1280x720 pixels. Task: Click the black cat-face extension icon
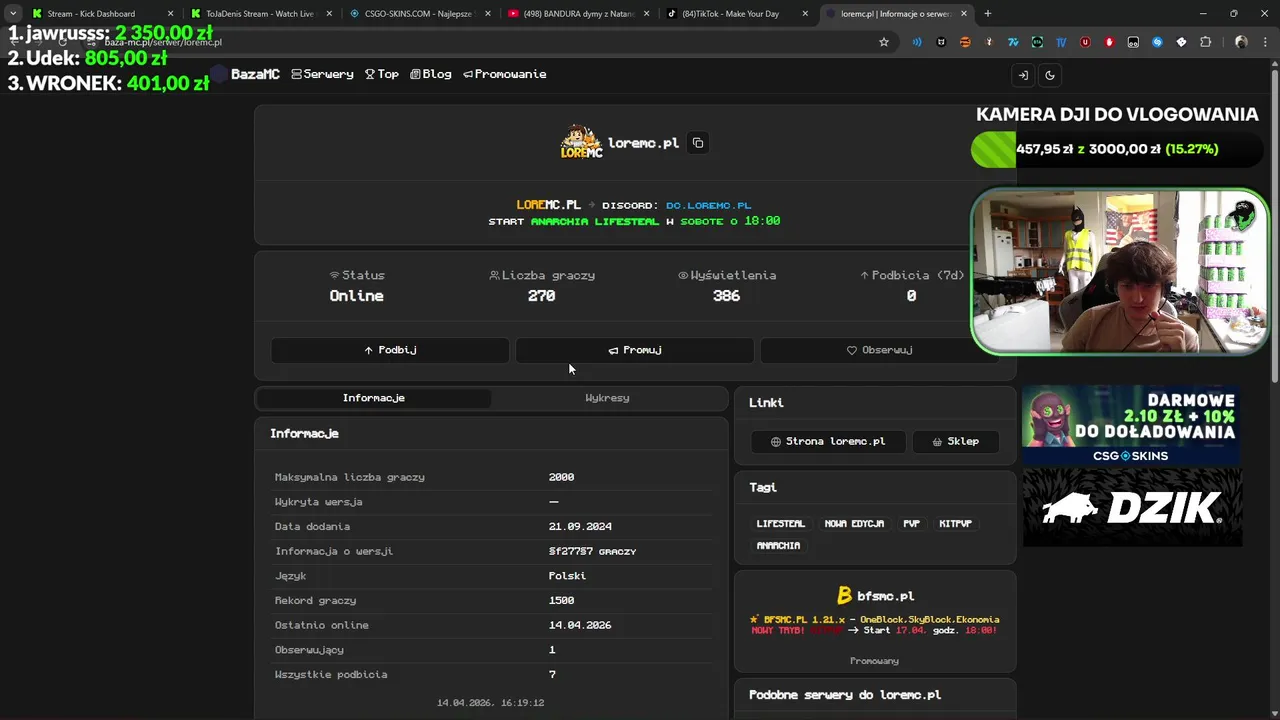941,42
